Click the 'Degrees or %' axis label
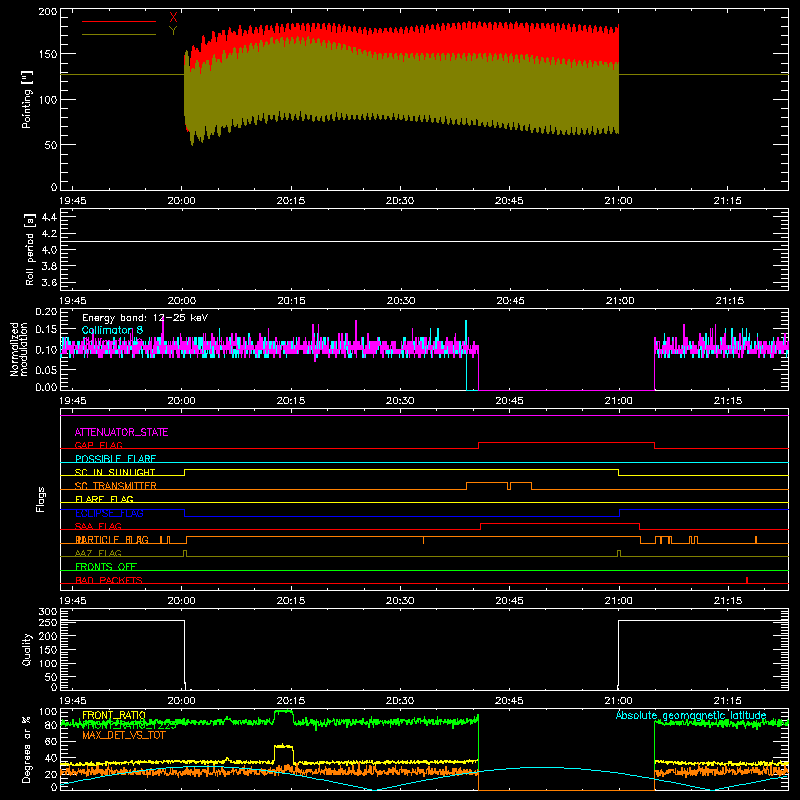This screenshot has width=800, height=800. [x=27, y=749]
